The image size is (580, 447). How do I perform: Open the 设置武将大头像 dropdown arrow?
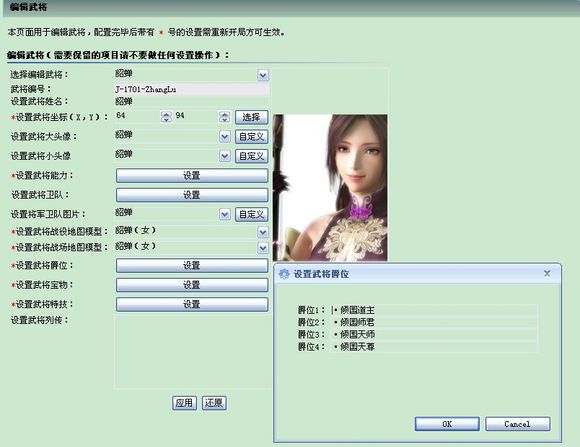(225, 137)
